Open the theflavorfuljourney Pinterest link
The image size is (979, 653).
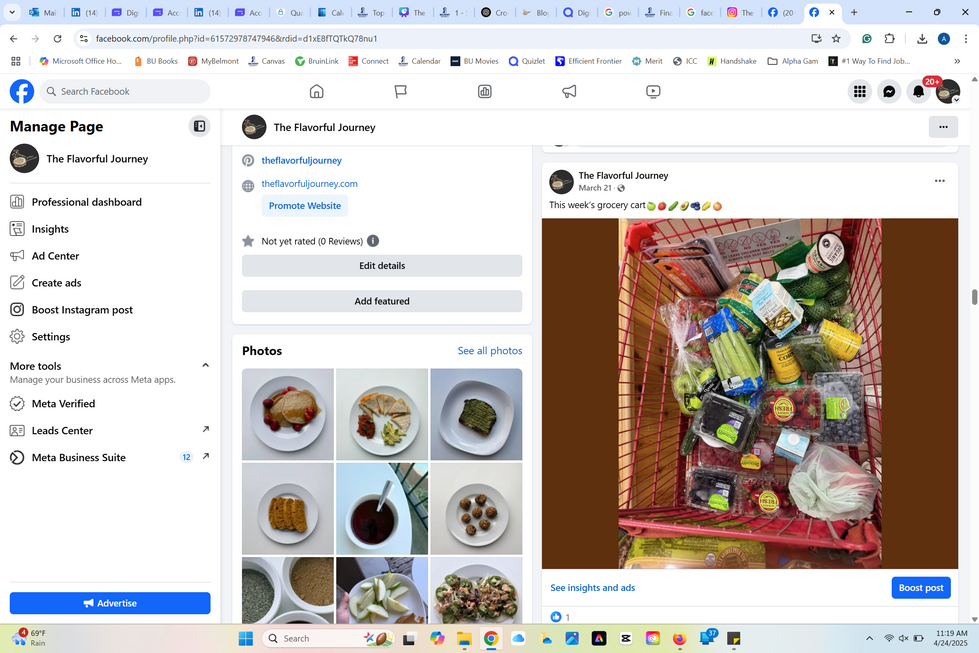click(302, 160)
